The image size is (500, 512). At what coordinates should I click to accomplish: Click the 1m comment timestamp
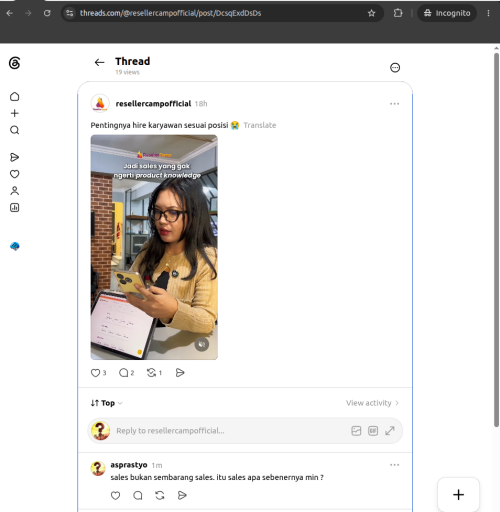click(157, 465)
